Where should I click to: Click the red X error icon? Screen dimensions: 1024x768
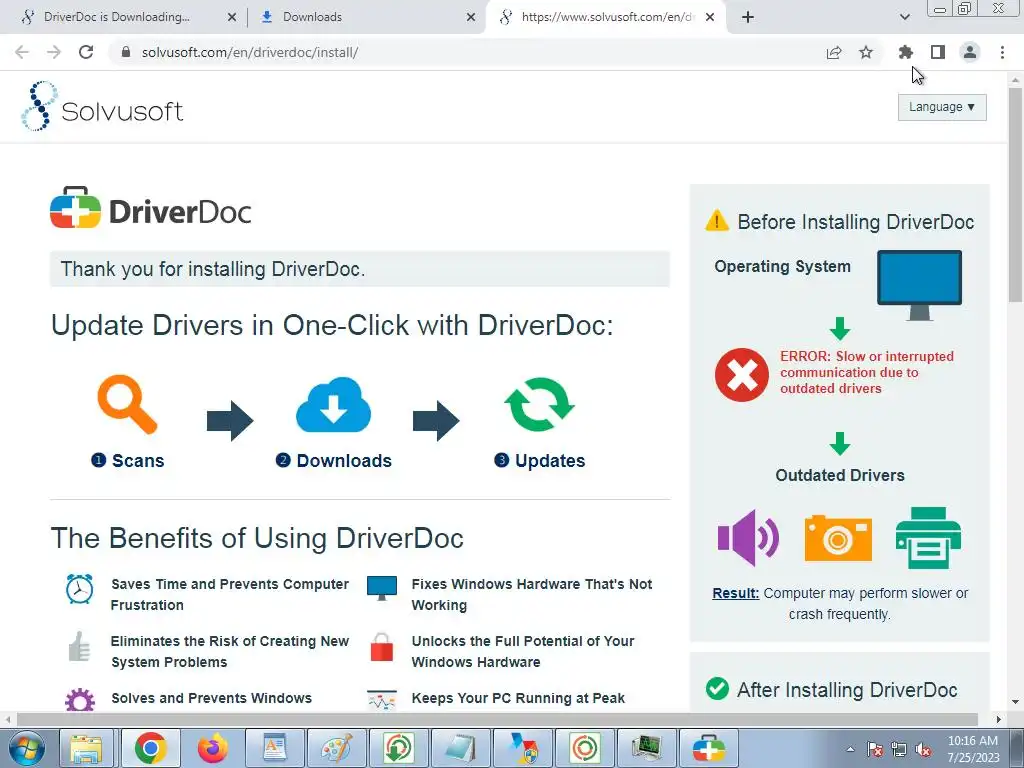[x=742, y=375]
